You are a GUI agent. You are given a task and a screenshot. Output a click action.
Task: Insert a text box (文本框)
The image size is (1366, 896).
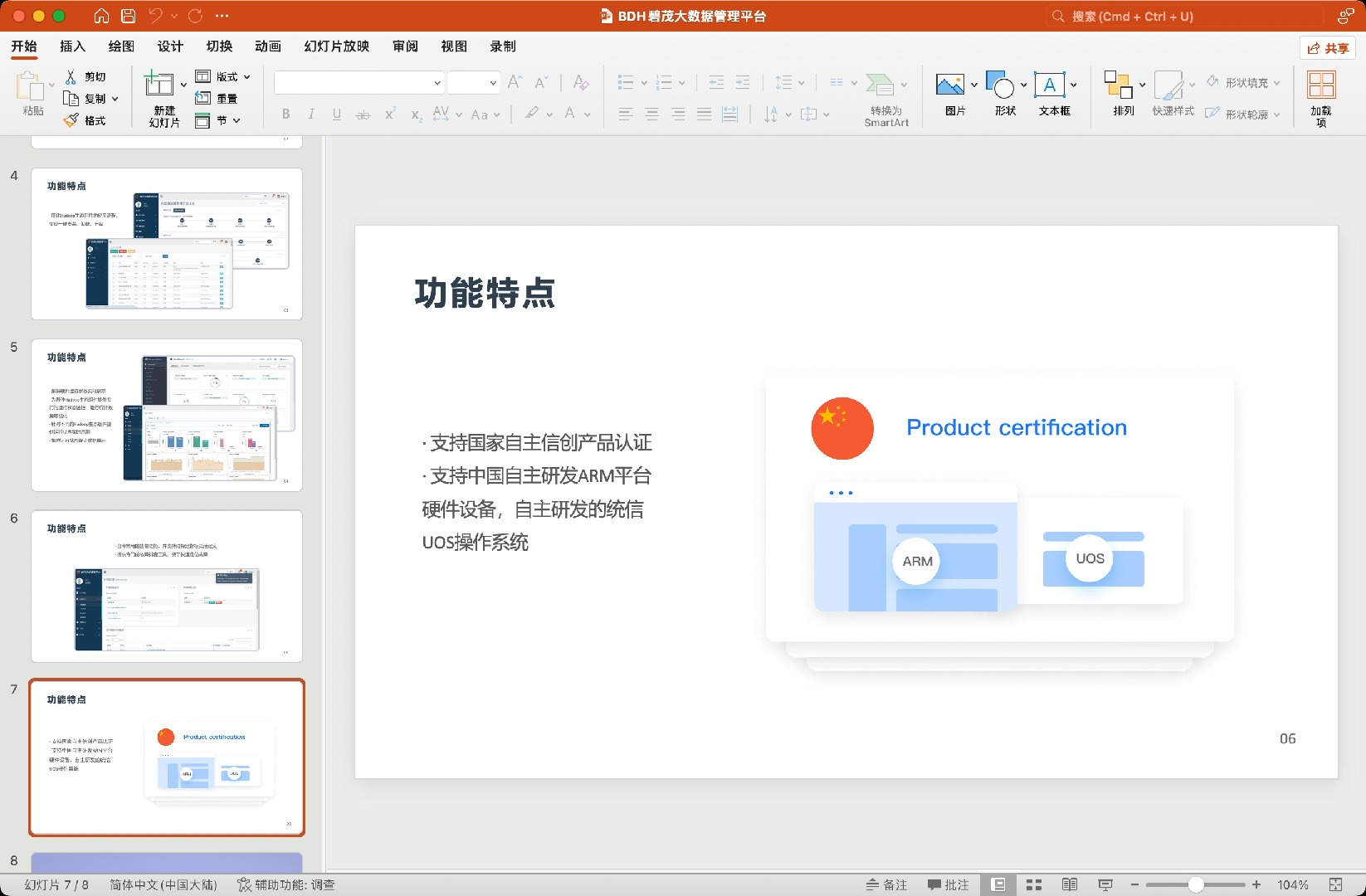click(1055, 94)
